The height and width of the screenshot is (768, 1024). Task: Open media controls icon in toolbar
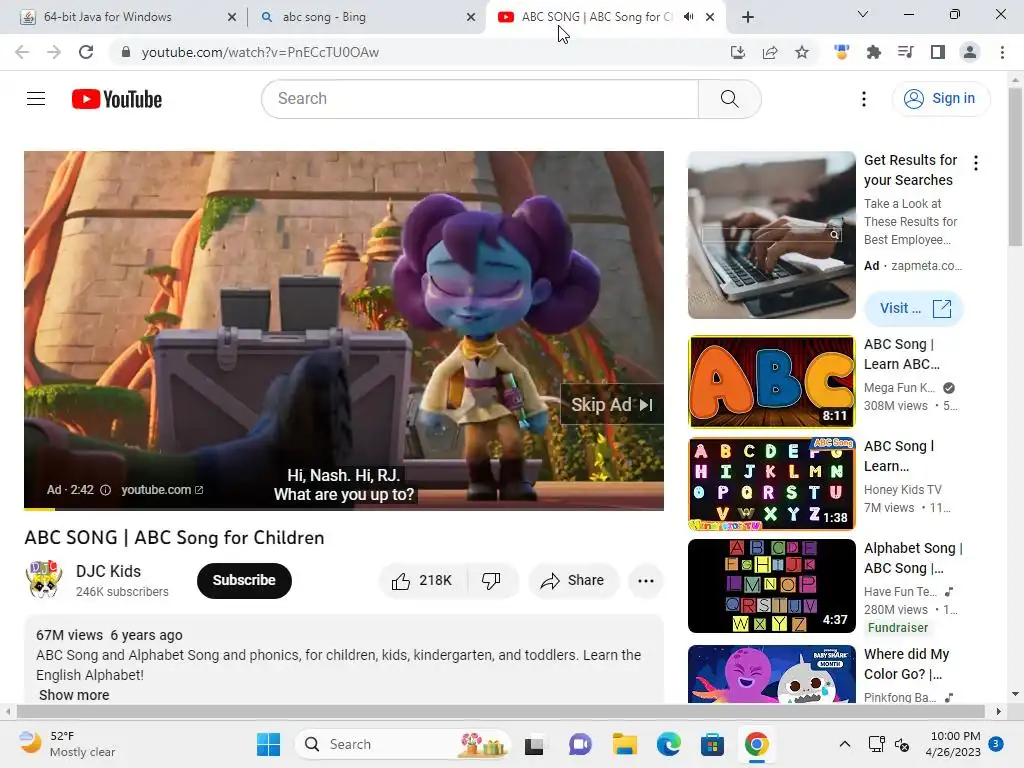905,52
